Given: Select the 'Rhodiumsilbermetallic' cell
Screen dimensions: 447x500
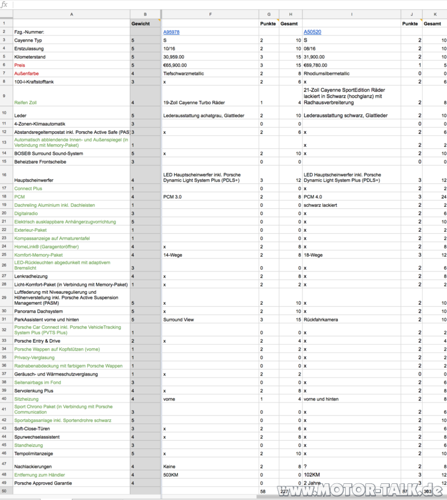Looking at the screenshot, I should [351, 73].
